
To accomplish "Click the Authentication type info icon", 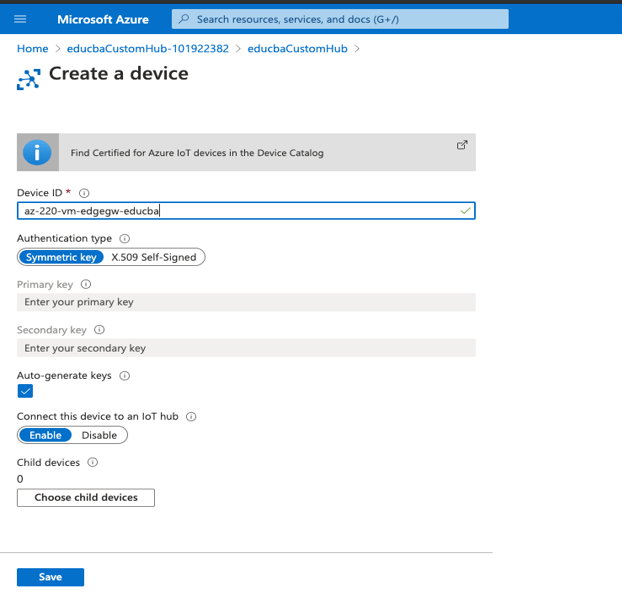I will [x=125, y=238].
